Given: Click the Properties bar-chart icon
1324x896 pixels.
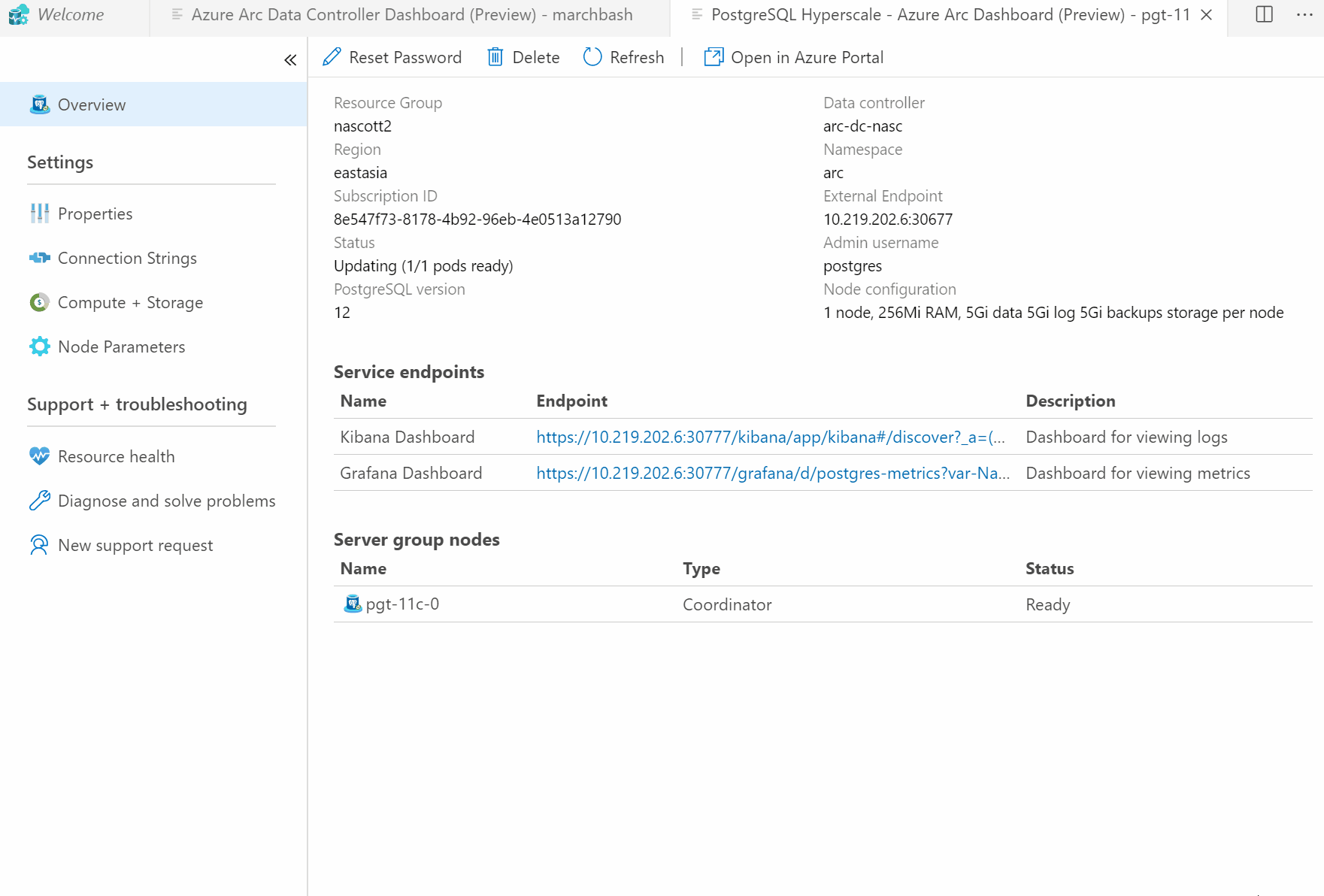Looking at the screenshot, I should click(x=39, y=213).
